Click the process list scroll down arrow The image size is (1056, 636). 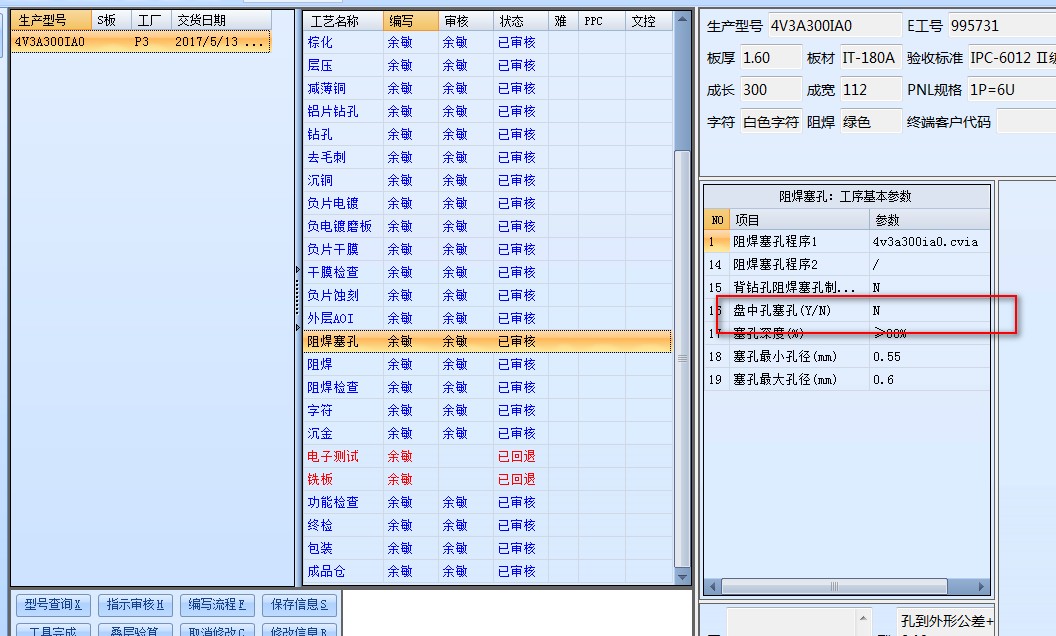pos(682,577)
